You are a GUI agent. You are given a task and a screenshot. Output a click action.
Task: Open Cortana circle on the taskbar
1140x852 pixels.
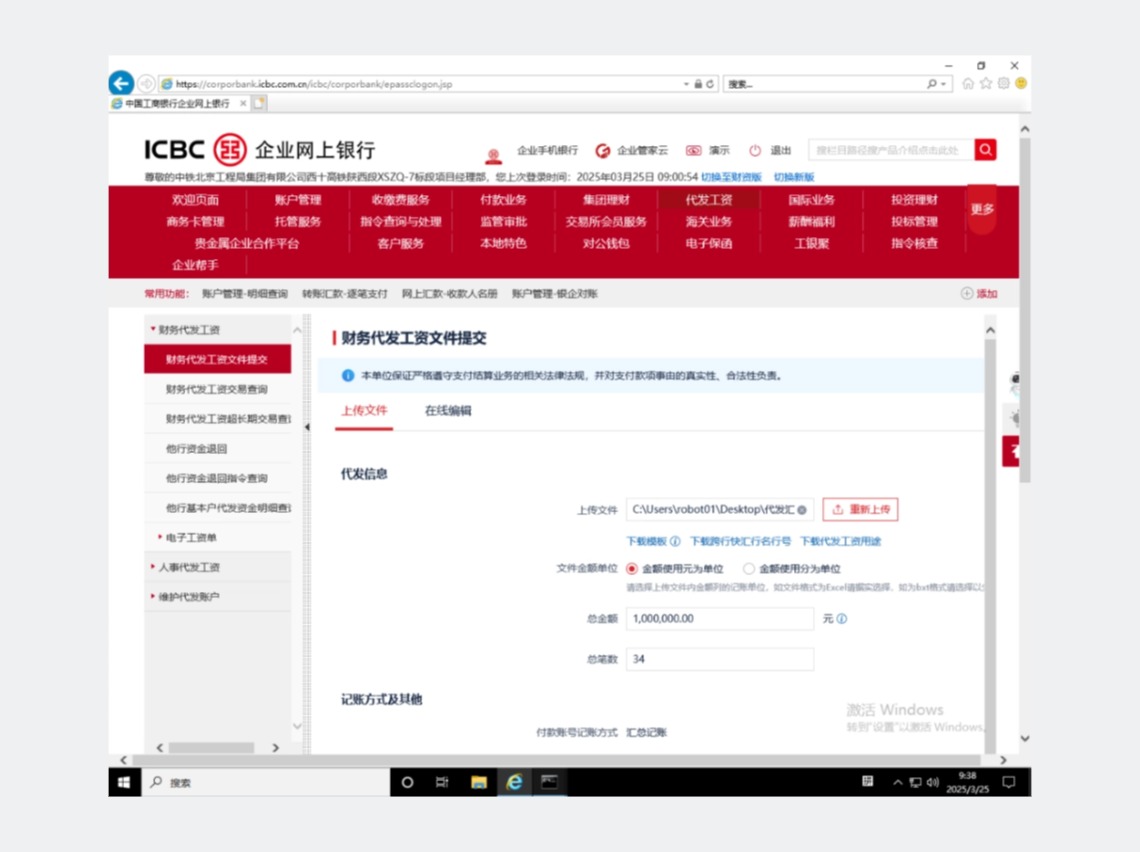pos(407,782)
